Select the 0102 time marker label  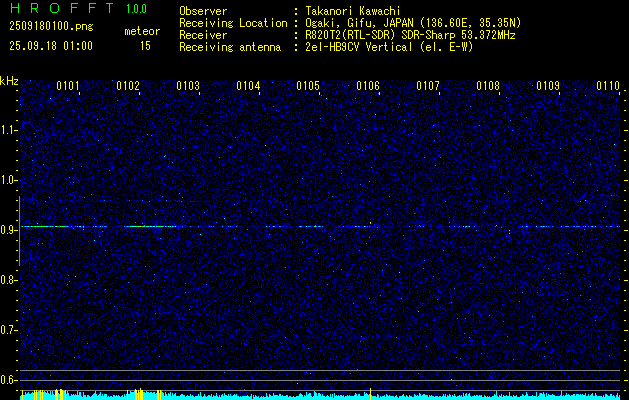[x=128, y=86]
